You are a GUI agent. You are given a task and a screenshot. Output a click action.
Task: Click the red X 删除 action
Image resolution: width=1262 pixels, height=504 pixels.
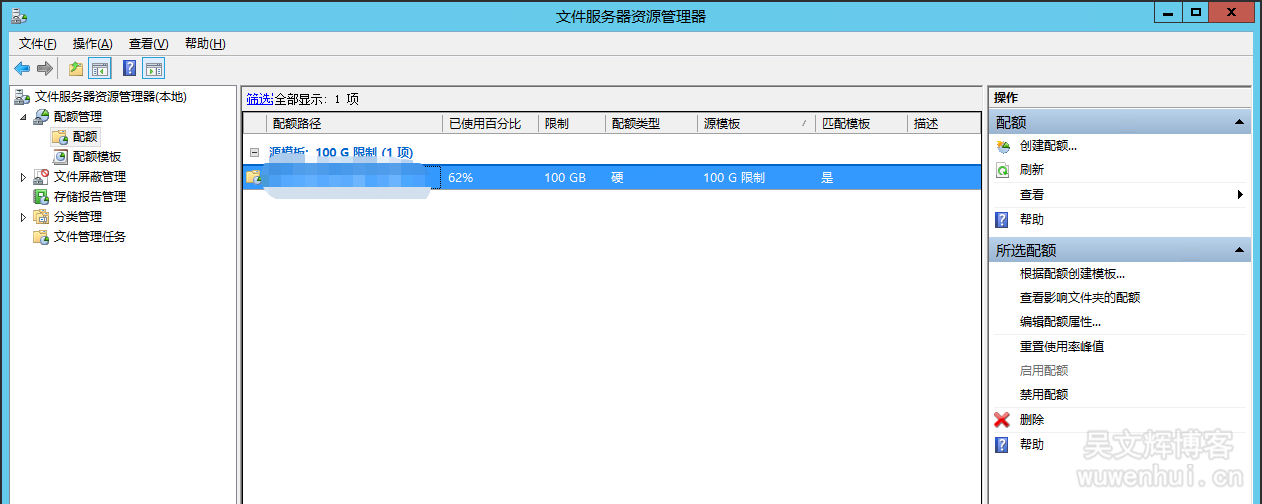1032,420
